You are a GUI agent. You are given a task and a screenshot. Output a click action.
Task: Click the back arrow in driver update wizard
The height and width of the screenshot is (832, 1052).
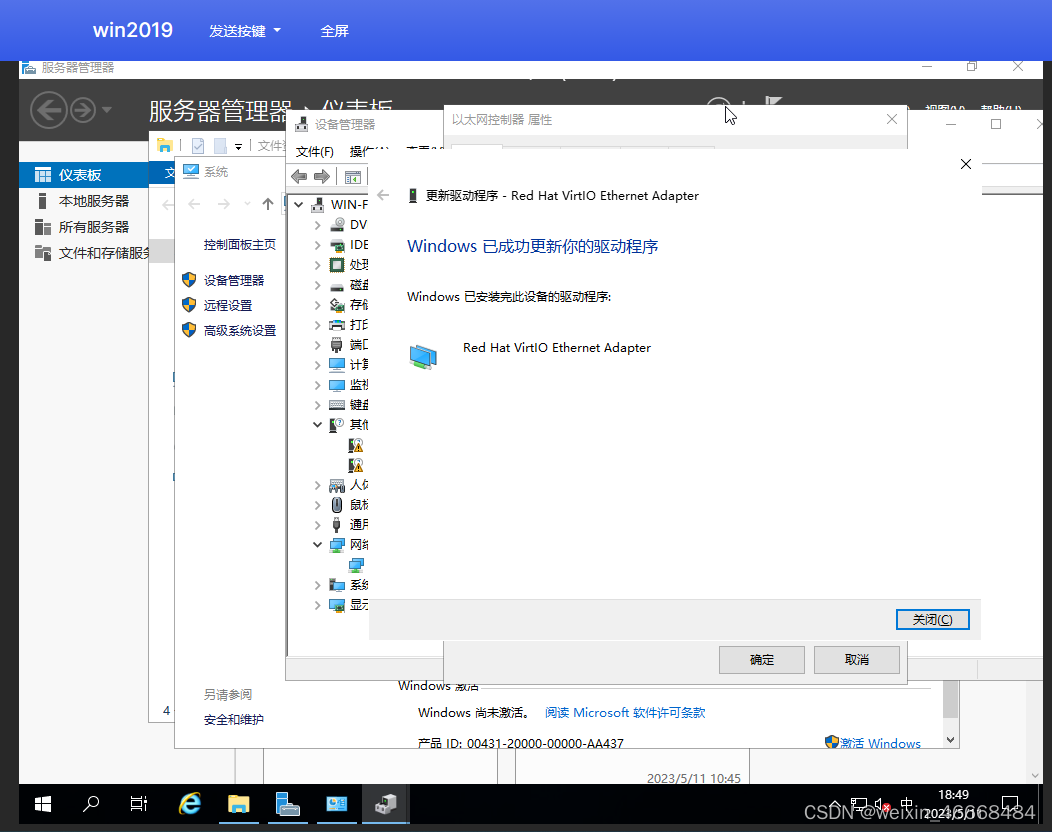[x=383, y=195]
